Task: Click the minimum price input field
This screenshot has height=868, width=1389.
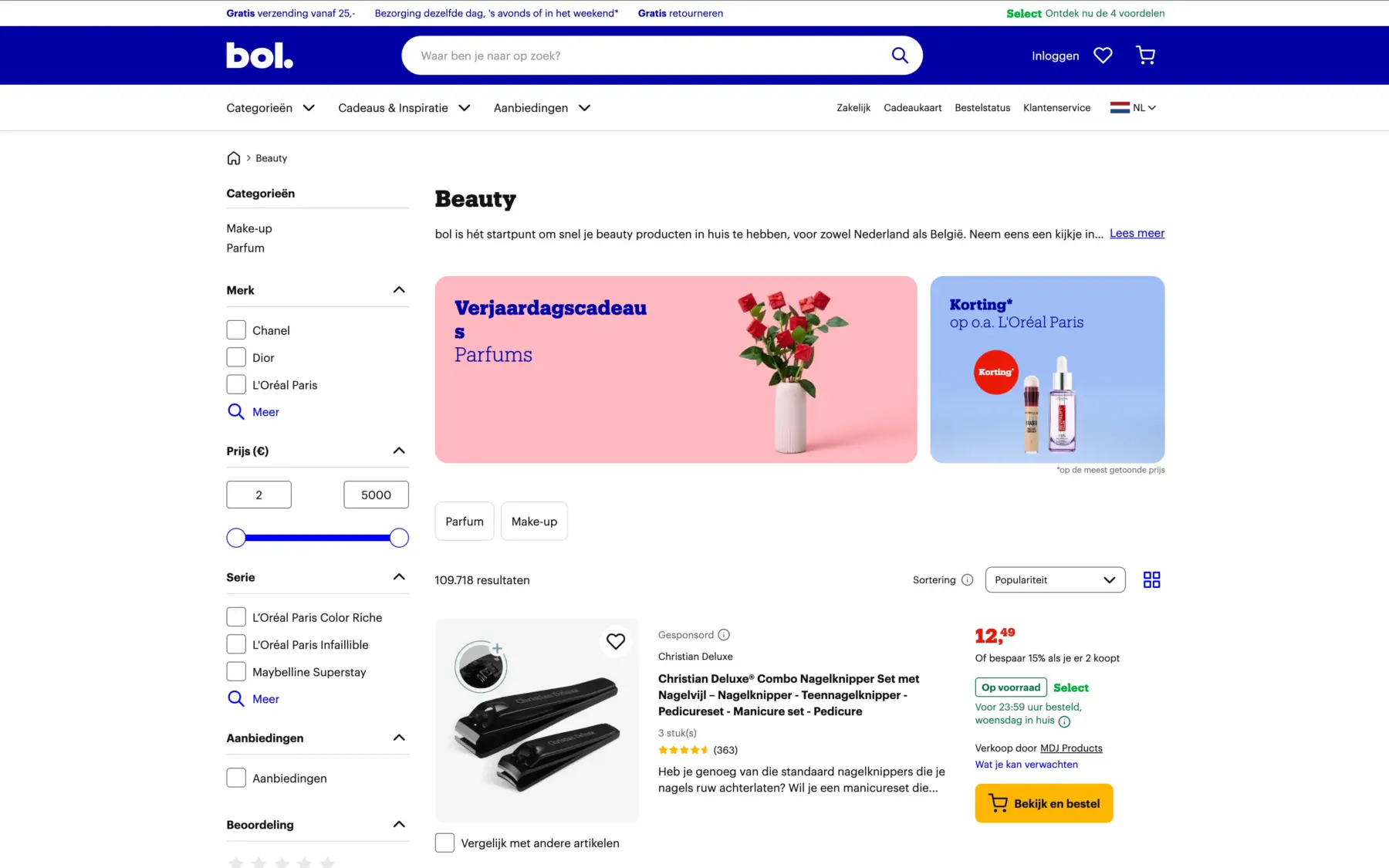Action: [259, 495]
